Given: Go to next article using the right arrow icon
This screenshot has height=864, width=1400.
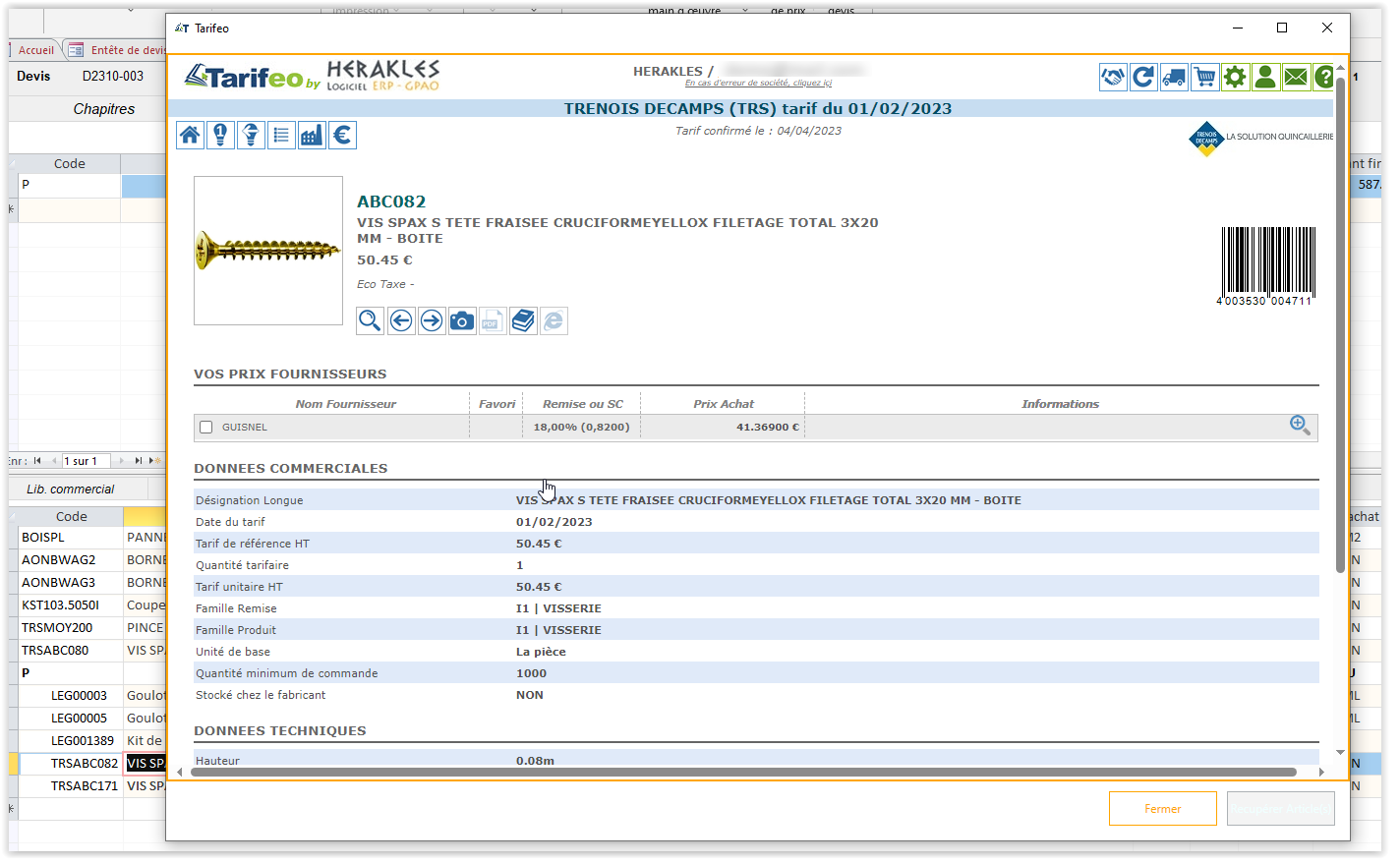Looking at the screenshot, I should [x=431, y=320].
